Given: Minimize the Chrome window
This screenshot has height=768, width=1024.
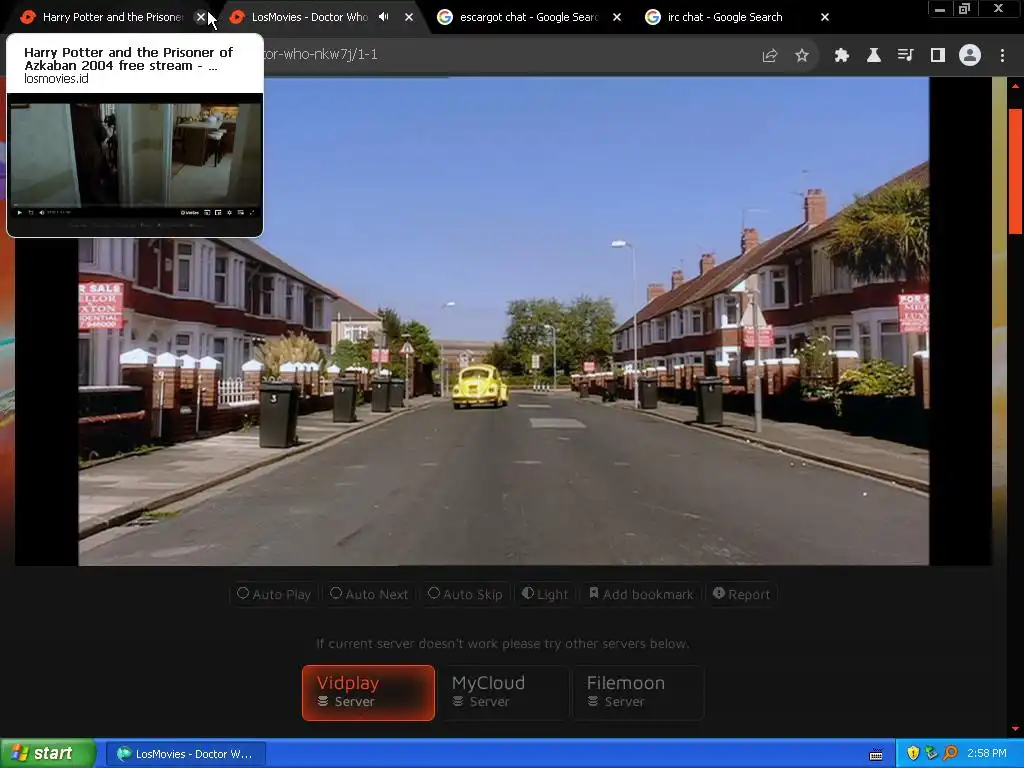Looking at the screenshot, I should coord(940,9).
